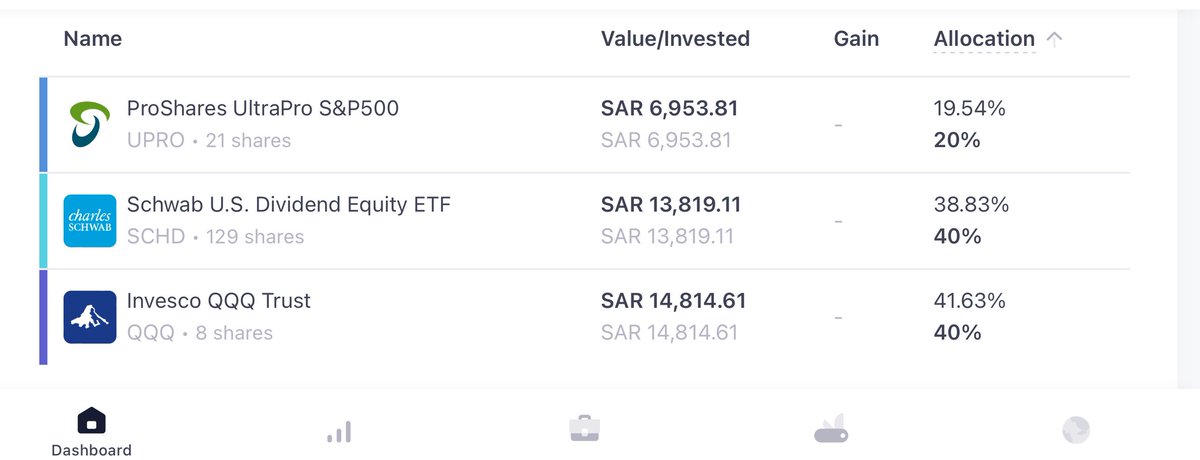Open the Dashboard home tab
This screenshot has height=460, width=1200.
[91, 430]
